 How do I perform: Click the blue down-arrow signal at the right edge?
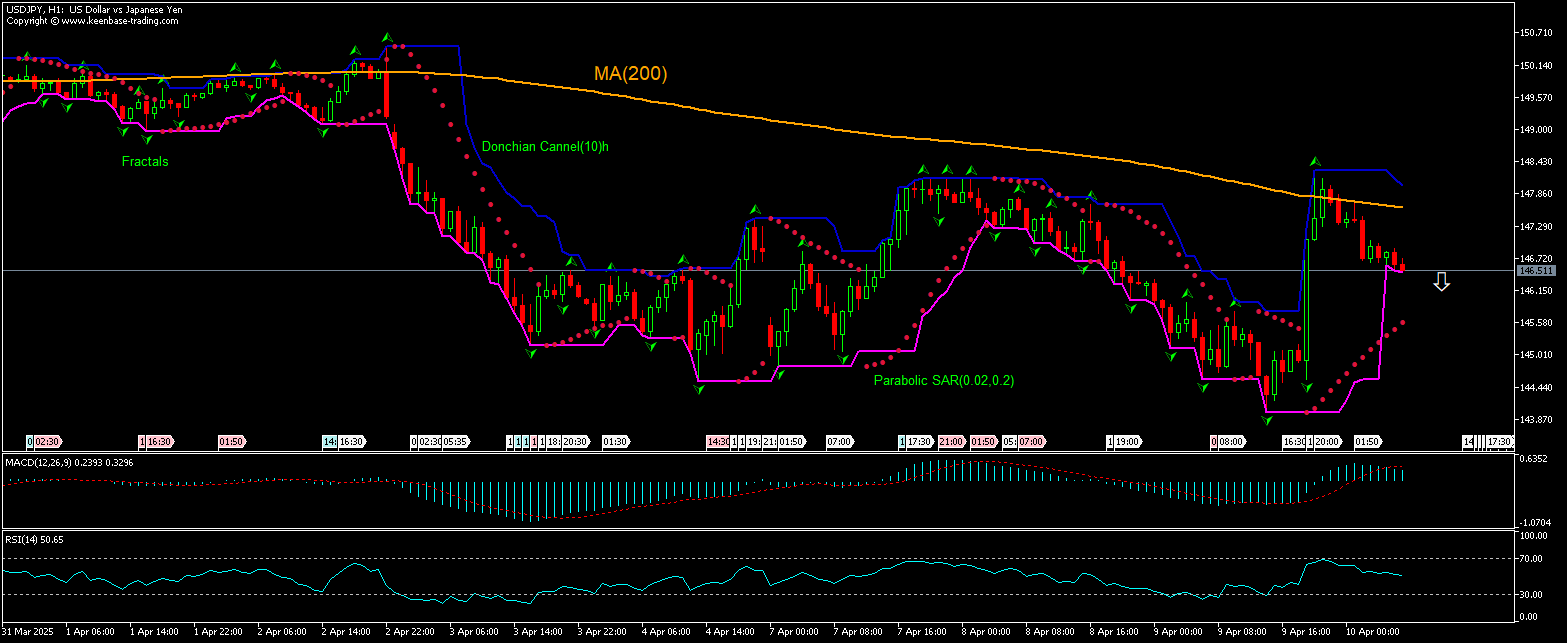[x=1441, y=282]
